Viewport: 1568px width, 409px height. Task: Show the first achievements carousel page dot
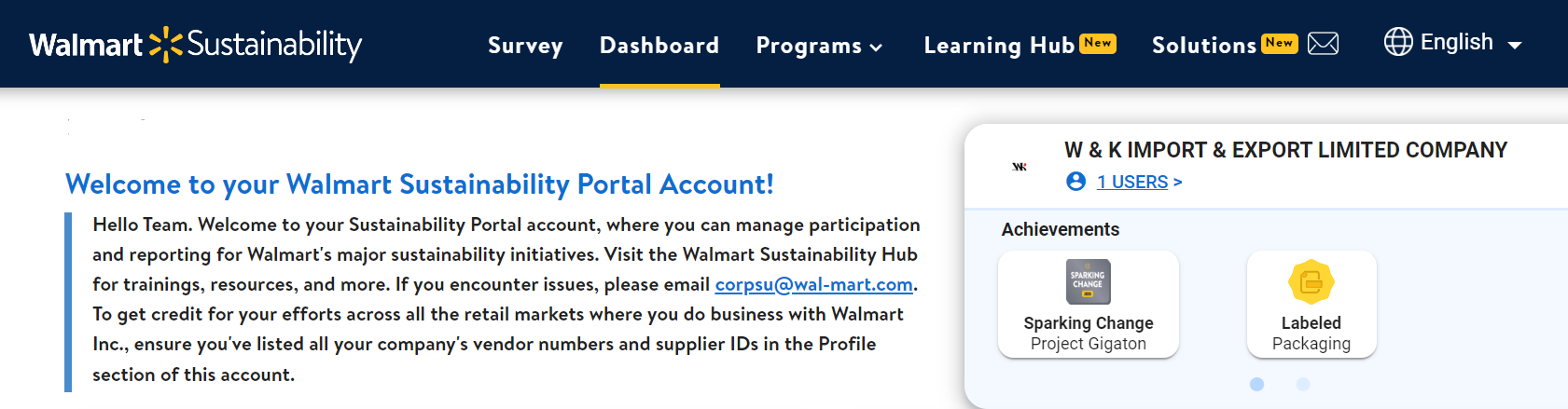[x=1256, y=384]
